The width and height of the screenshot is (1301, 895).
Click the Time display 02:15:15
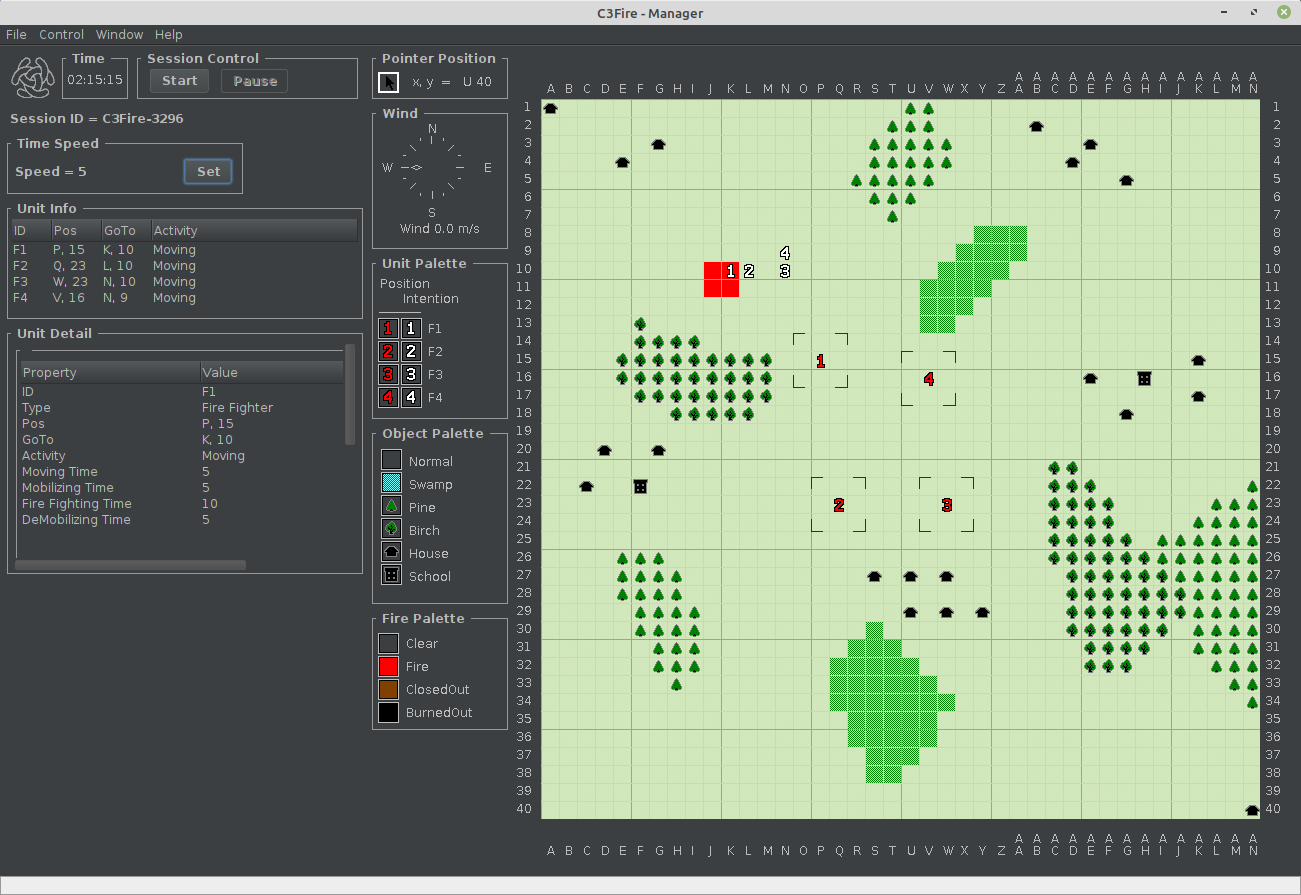[95, 80]
